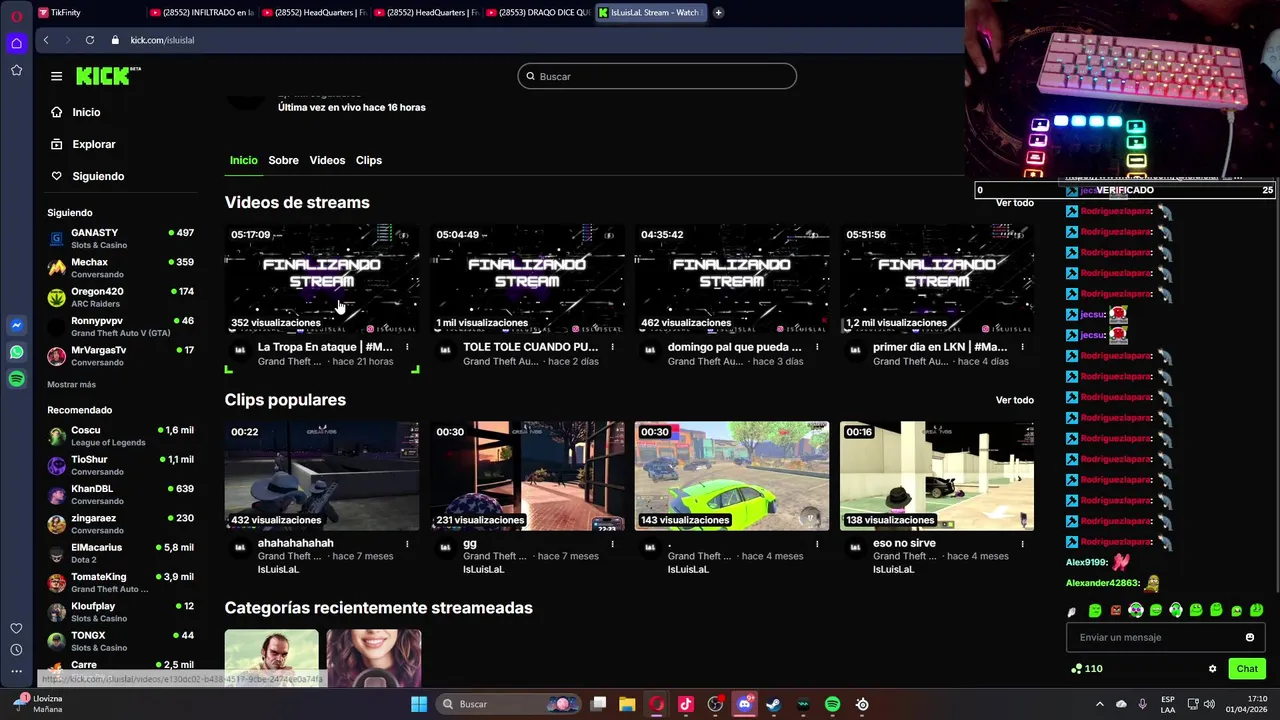Open the 00:30 green car clip thumbnail
Viewport: 1280px width, 720px height.
[x=732, y=476]
